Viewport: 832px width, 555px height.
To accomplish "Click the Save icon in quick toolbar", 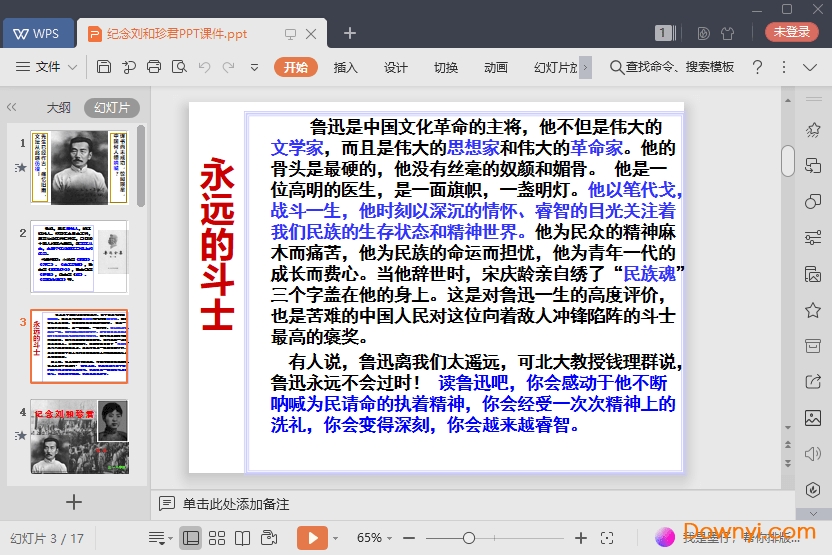I will (104, 67).
